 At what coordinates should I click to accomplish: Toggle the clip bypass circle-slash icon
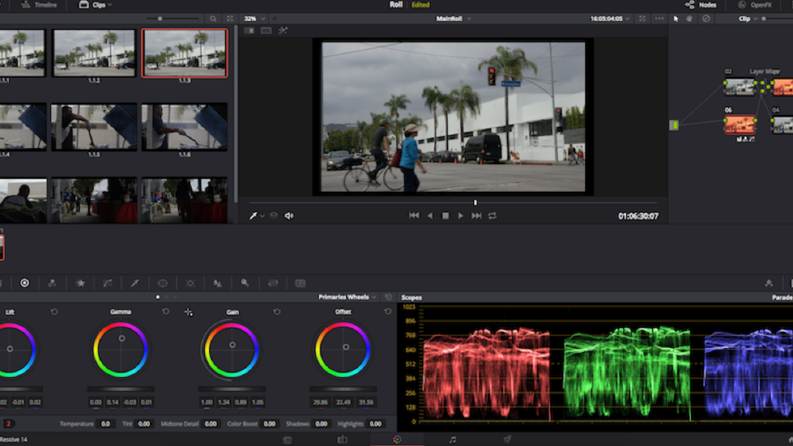706,19
